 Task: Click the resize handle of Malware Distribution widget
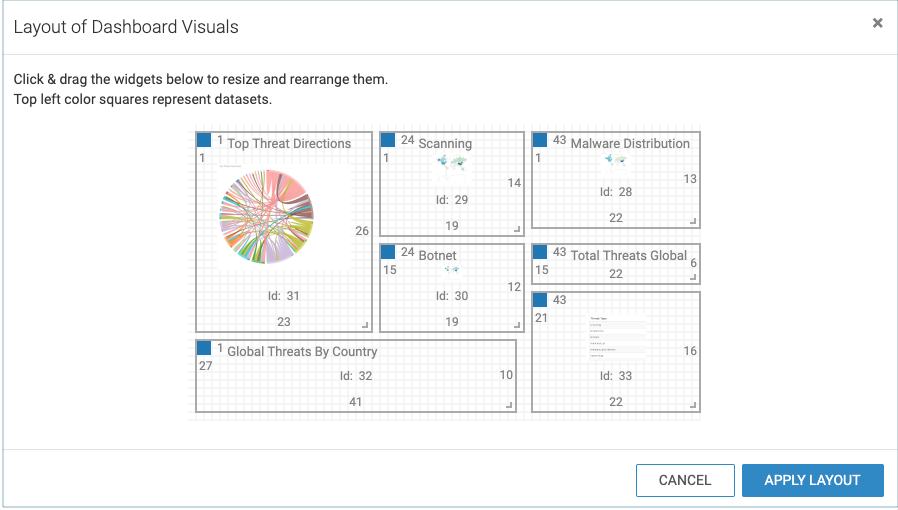pyautogui.click(x=693, y=221)
